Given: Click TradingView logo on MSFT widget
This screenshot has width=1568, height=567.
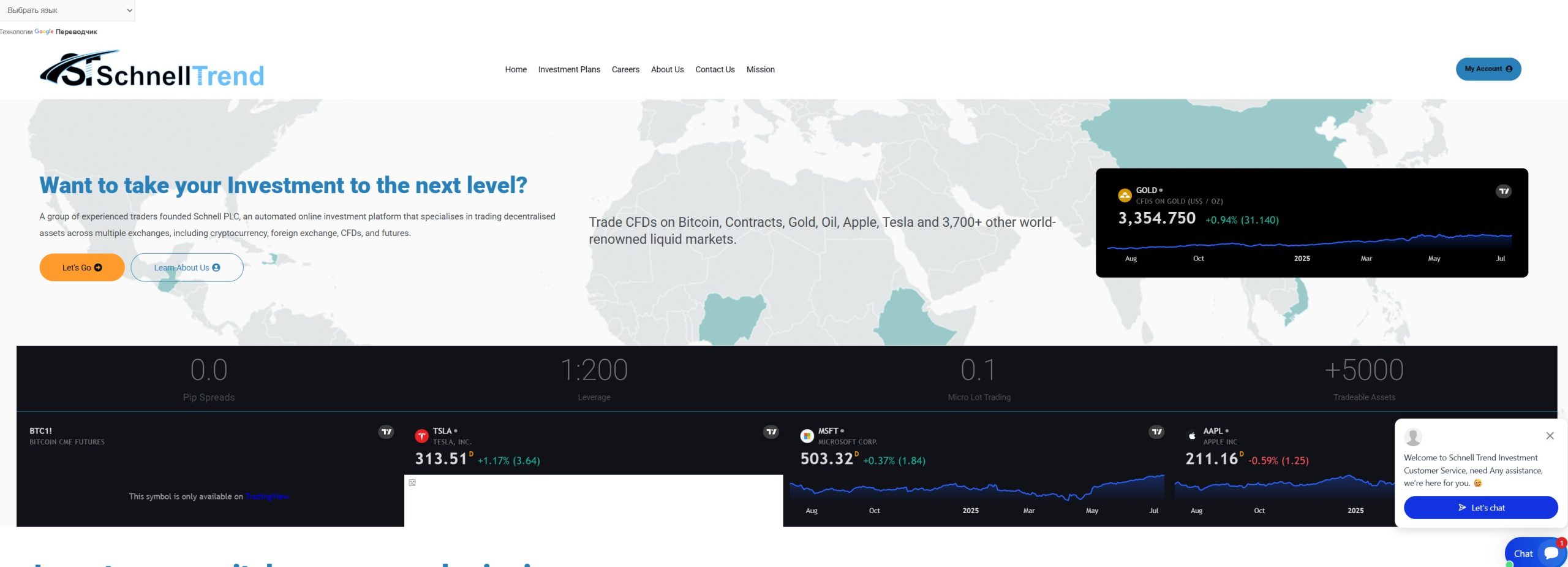Looking at the screenshot, I should tap(1156, 432).
